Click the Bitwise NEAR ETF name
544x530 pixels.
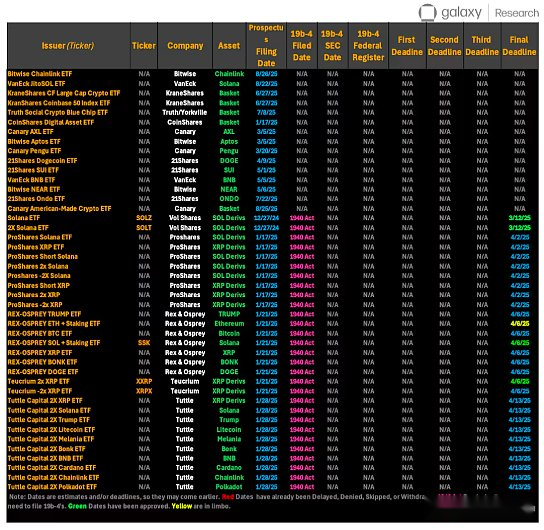click(34, 189)
